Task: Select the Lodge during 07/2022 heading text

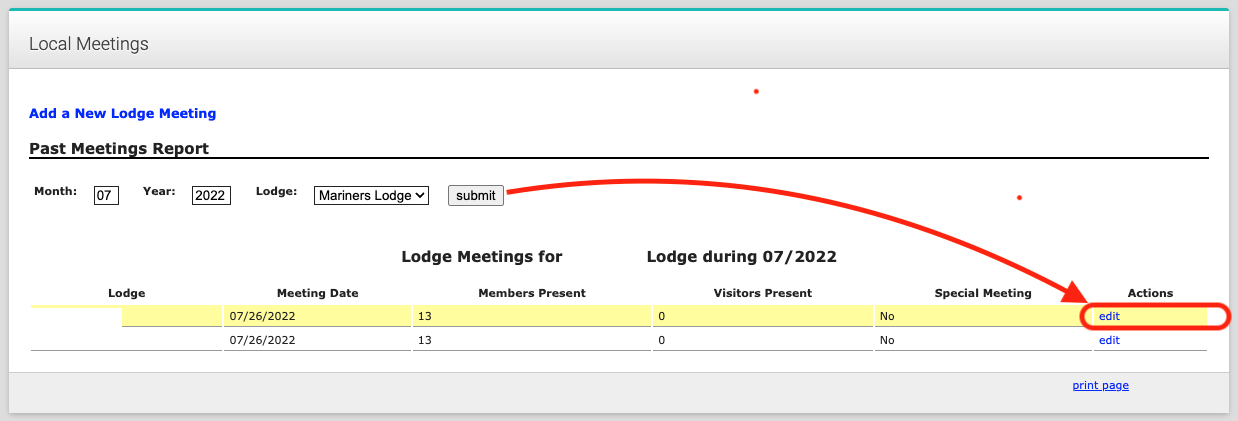Action: click(x=742, y=257)
